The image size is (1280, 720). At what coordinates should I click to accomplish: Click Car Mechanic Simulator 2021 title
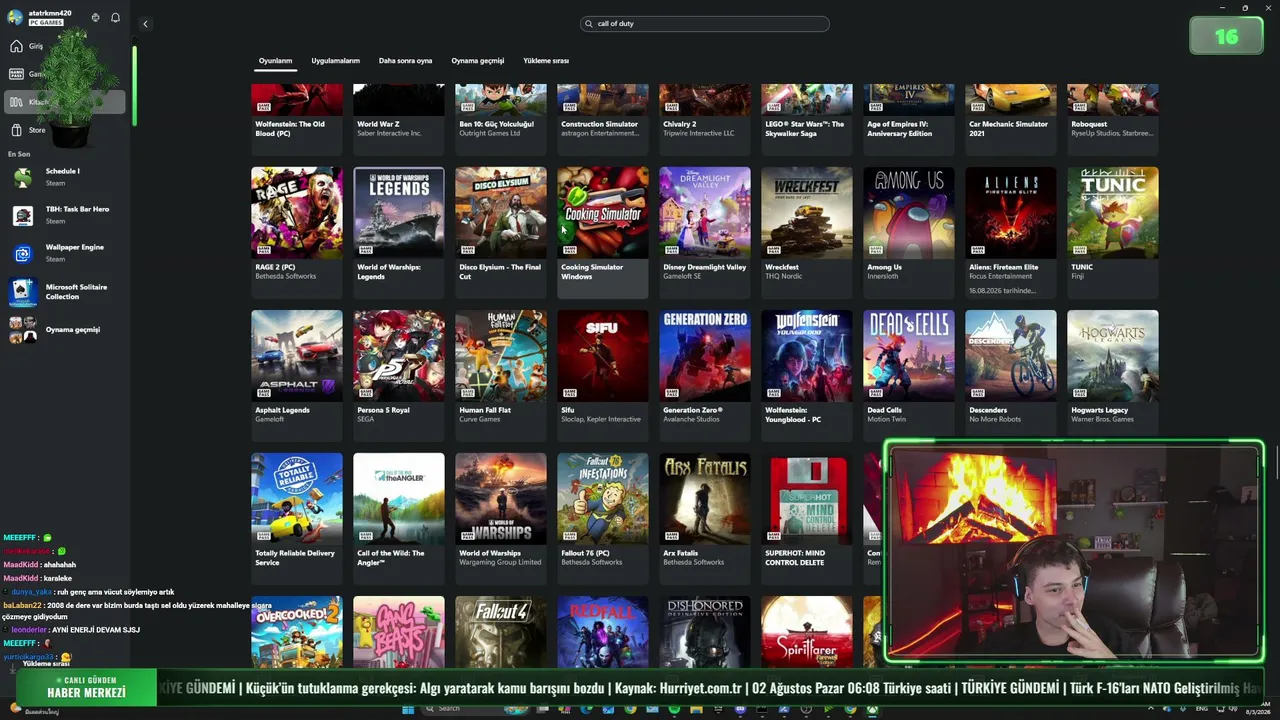pos(1009,129)
